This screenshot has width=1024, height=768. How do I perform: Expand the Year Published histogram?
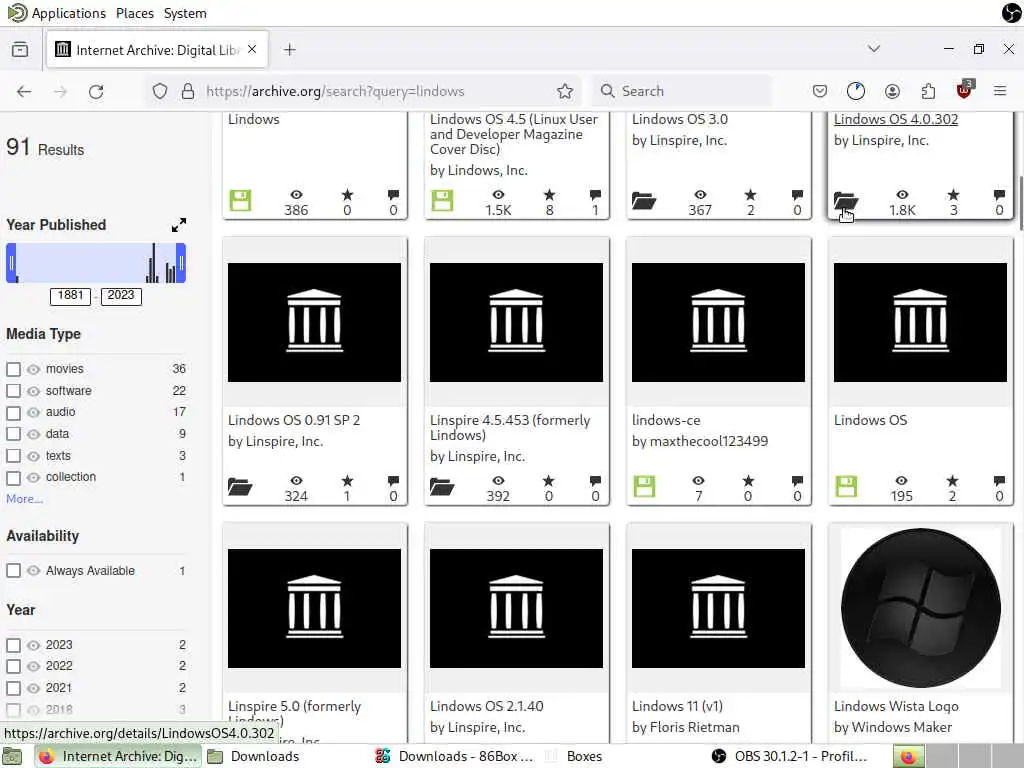[179, 225]
